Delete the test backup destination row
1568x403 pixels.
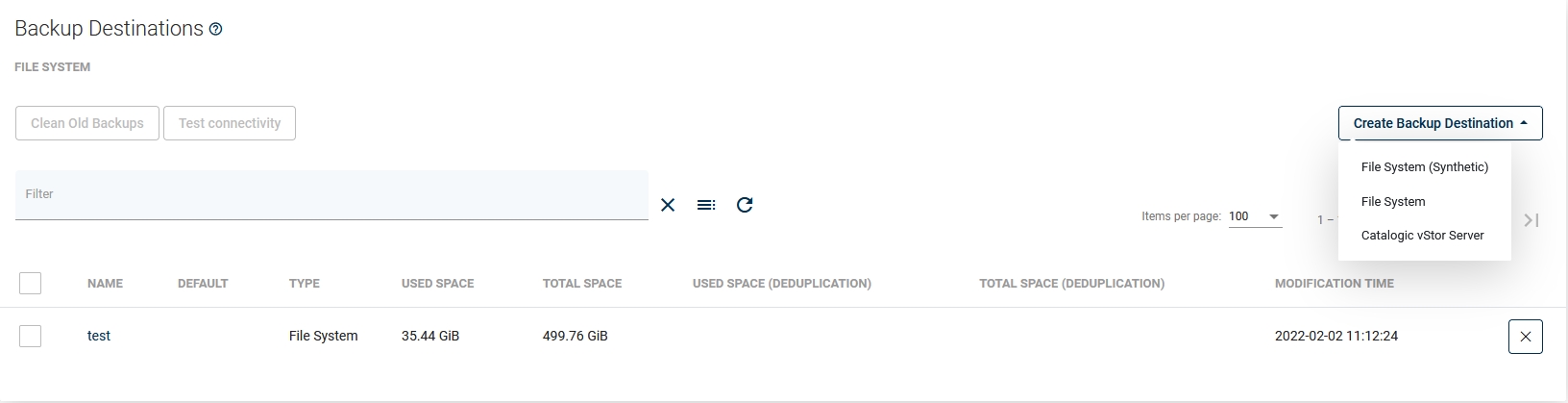(1525, 337)
